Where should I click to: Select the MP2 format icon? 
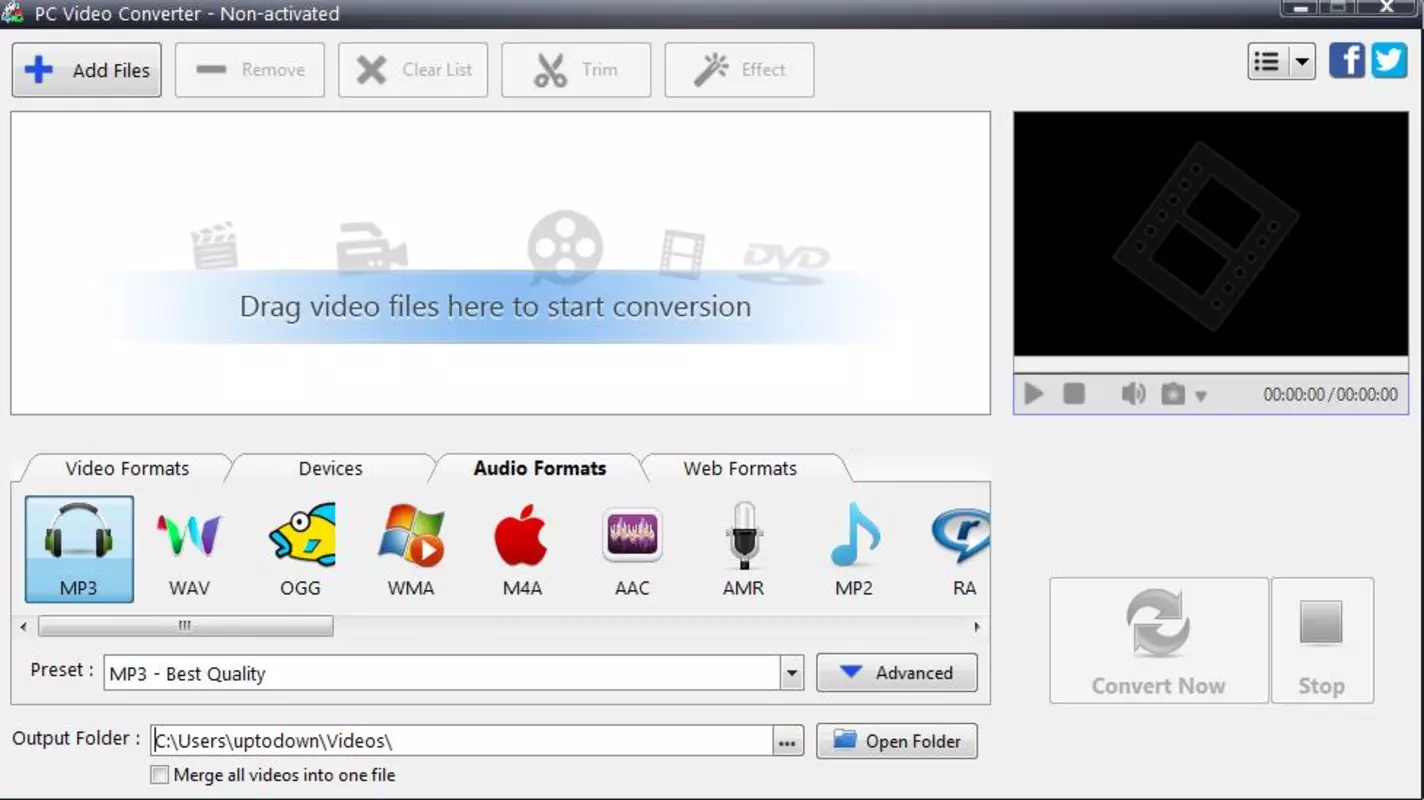coord(854,549)
